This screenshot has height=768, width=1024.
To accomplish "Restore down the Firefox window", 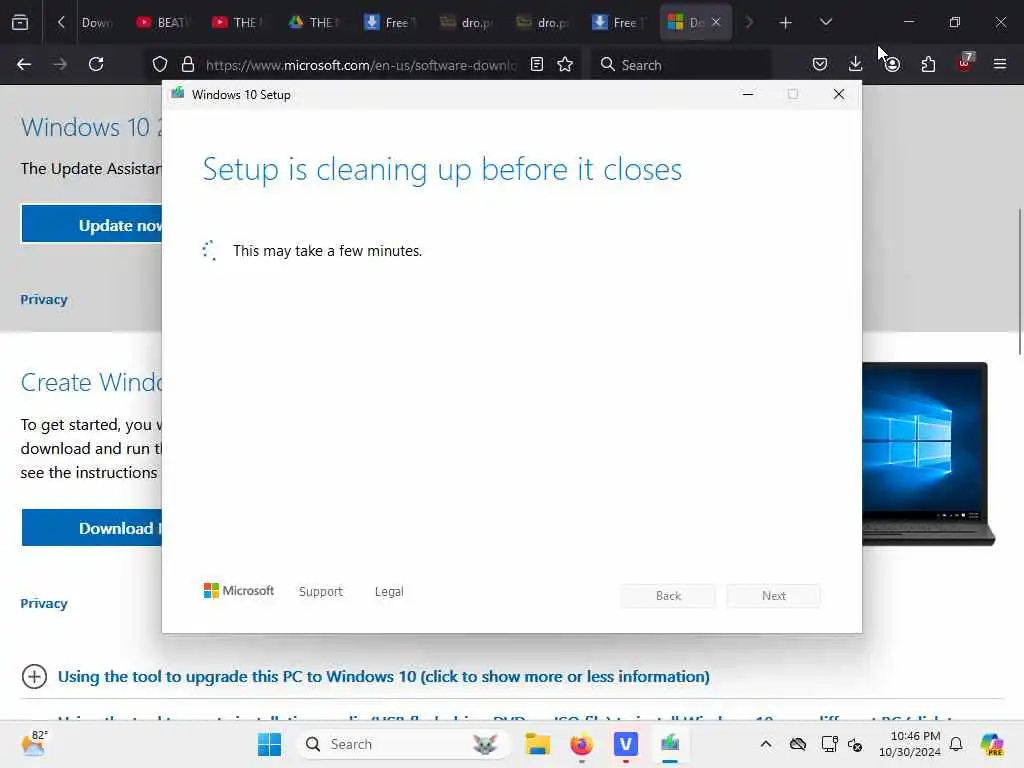I will [955, 22].
